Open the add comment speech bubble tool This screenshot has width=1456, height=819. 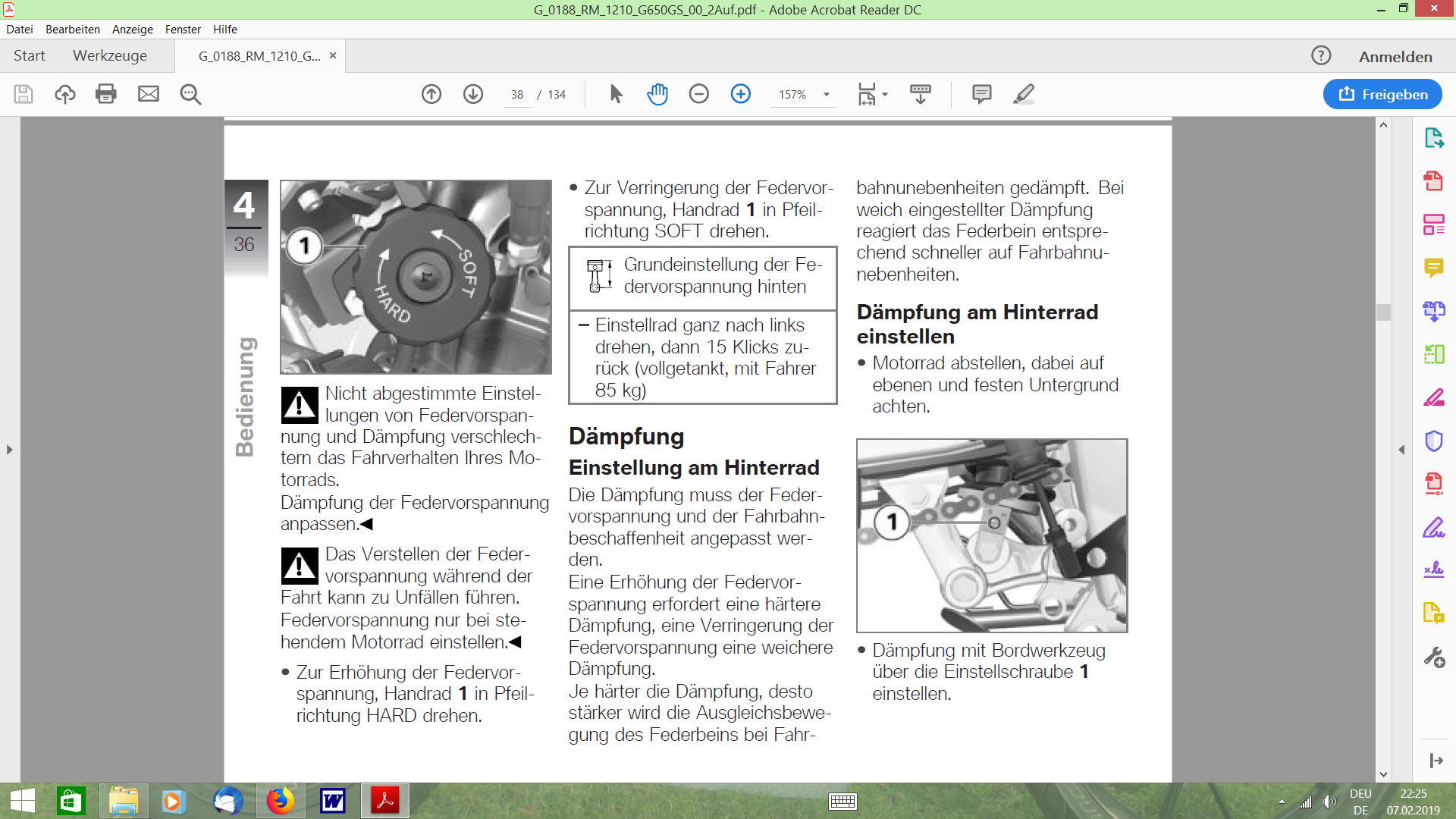click(981, 94)
